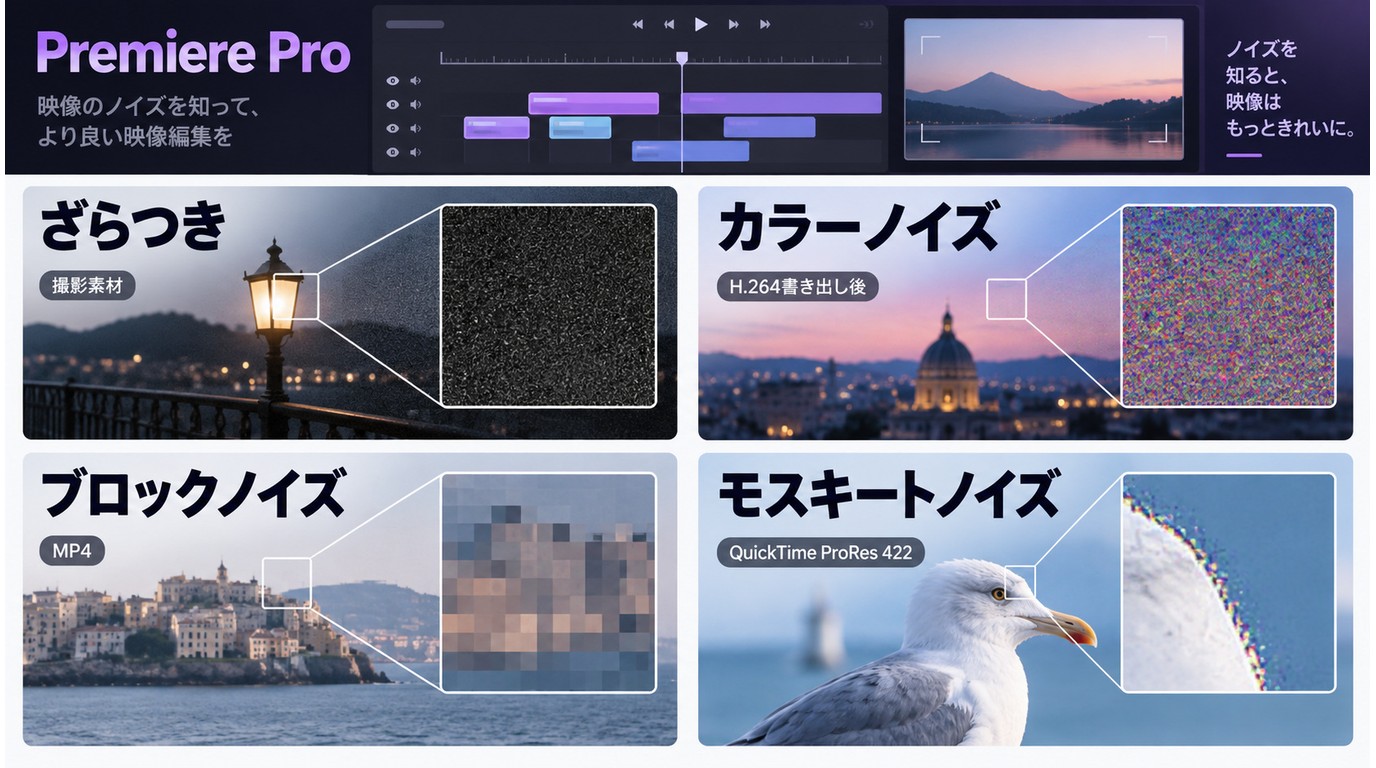Click the もっときれいに。 tagline text
Screen dimensions: 1376x768
click(1291, 130)
